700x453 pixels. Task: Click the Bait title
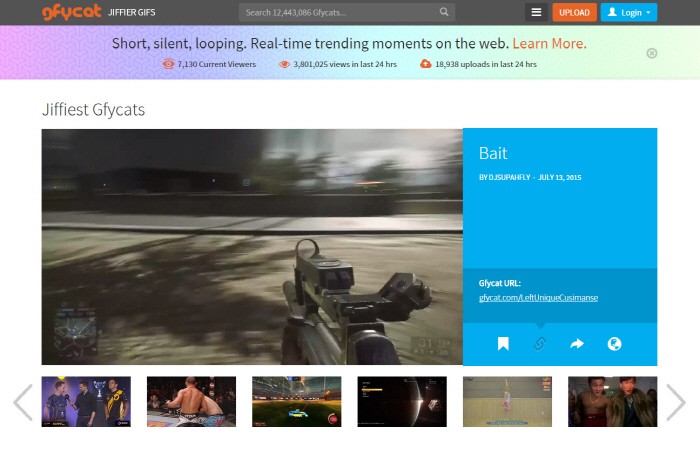click(493, 153)
